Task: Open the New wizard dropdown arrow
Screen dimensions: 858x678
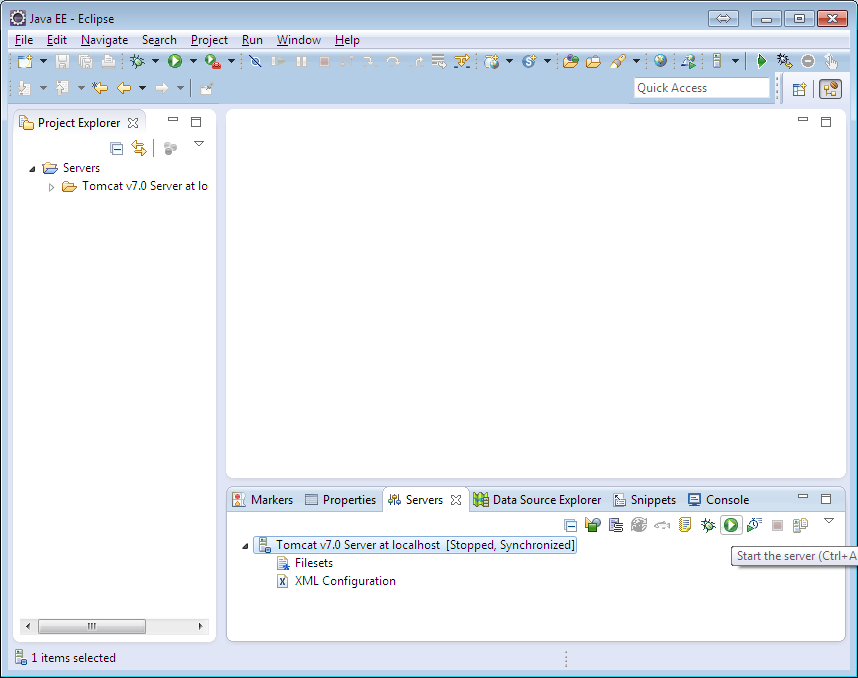Action: (43, 61)
